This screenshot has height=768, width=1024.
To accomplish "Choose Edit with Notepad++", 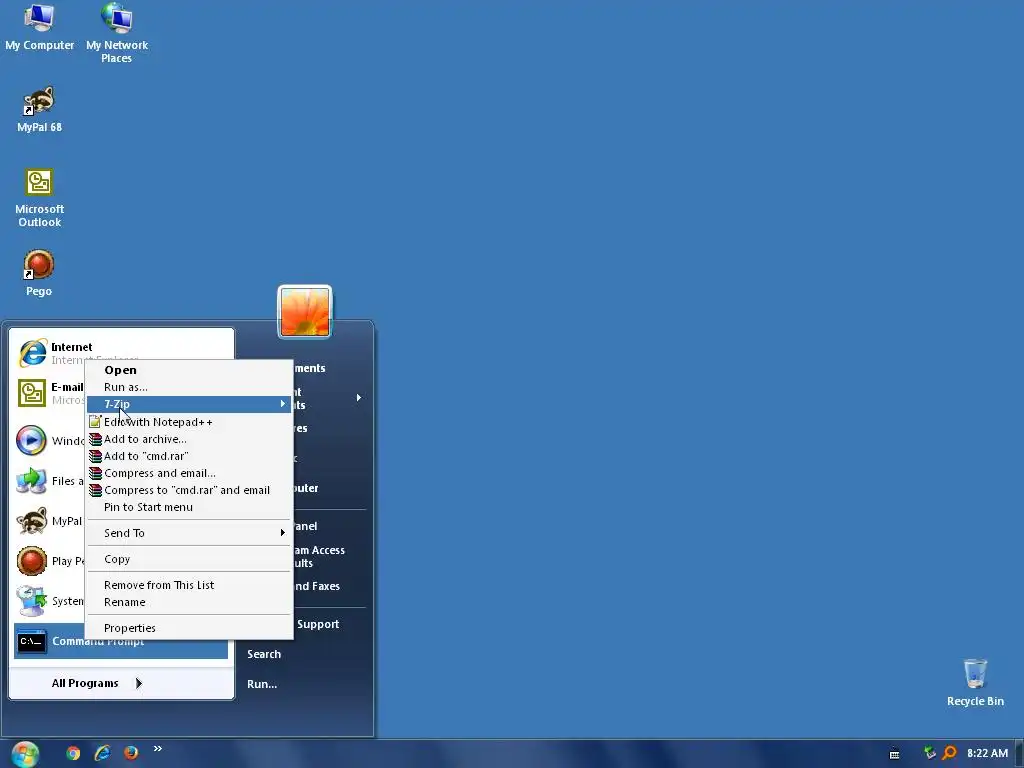I will click(189, 422).
